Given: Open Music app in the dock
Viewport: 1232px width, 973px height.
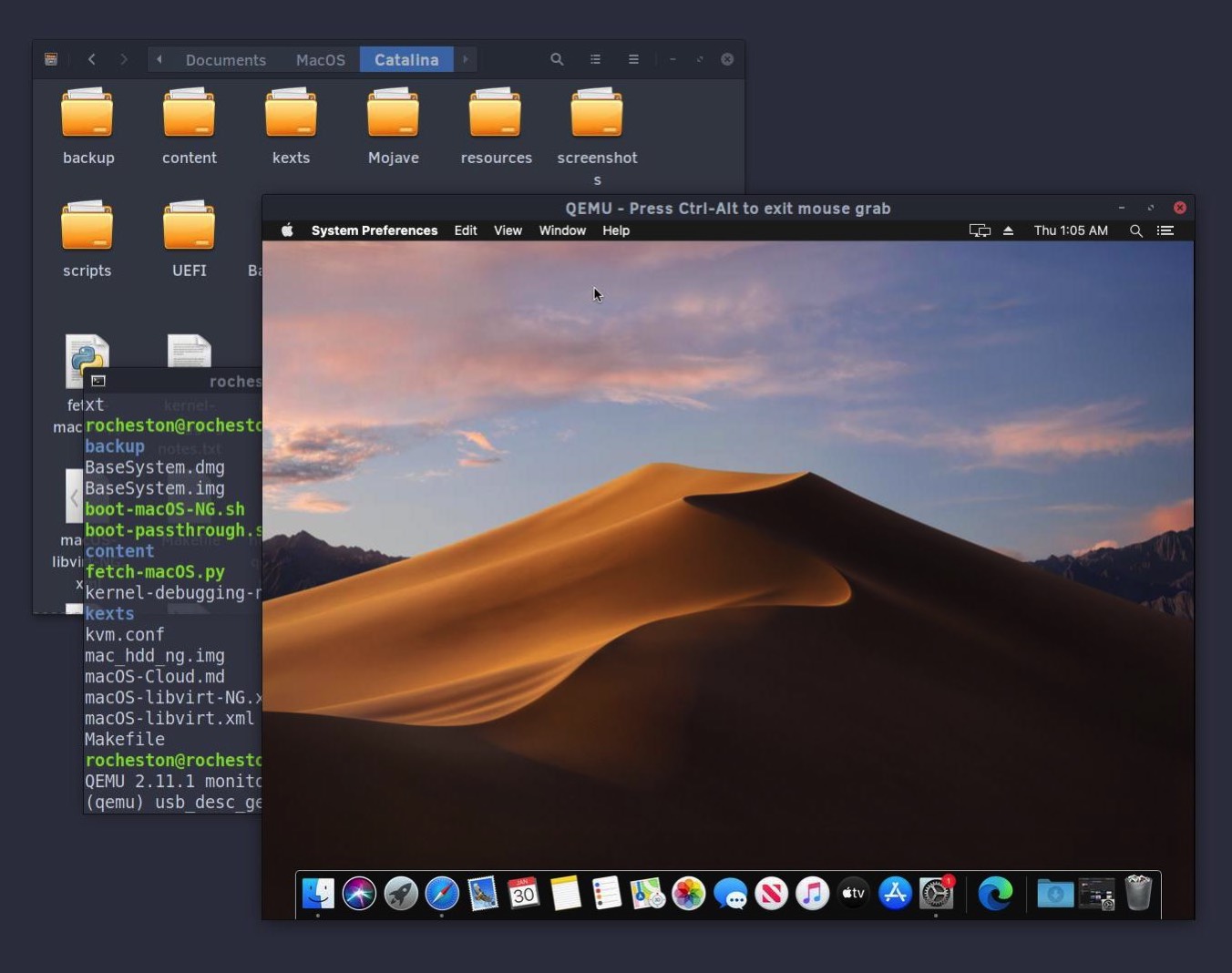Looking at the screenshot, I should click(812, 894).
